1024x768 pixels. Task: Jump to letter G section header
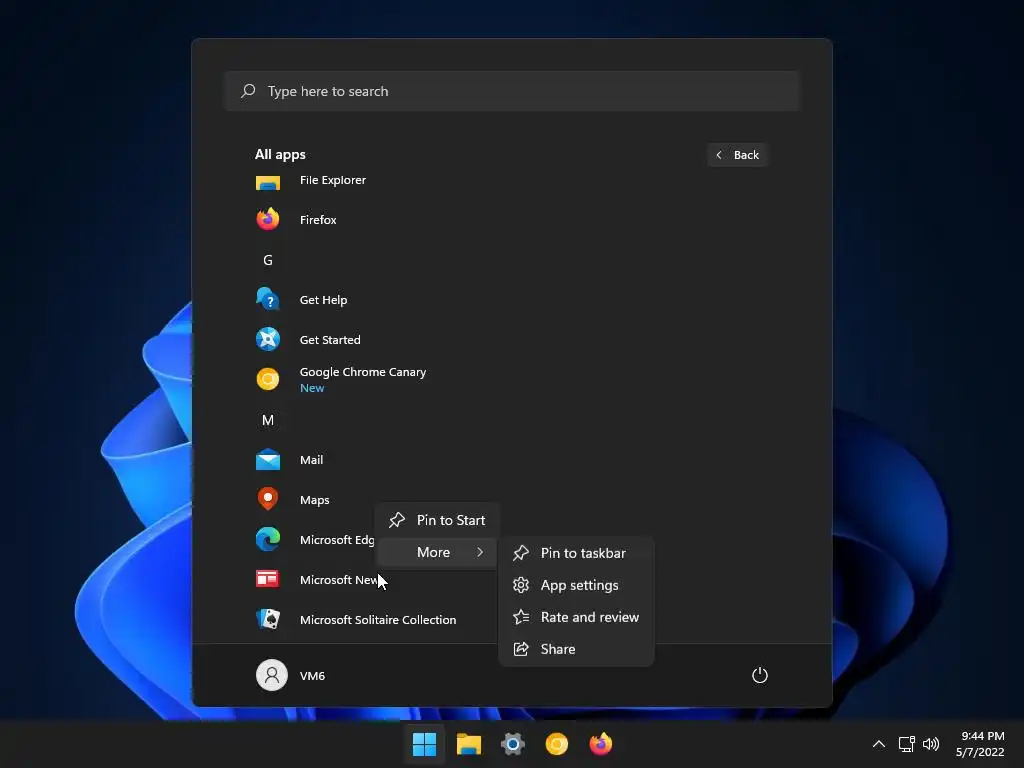pos(268,260)
